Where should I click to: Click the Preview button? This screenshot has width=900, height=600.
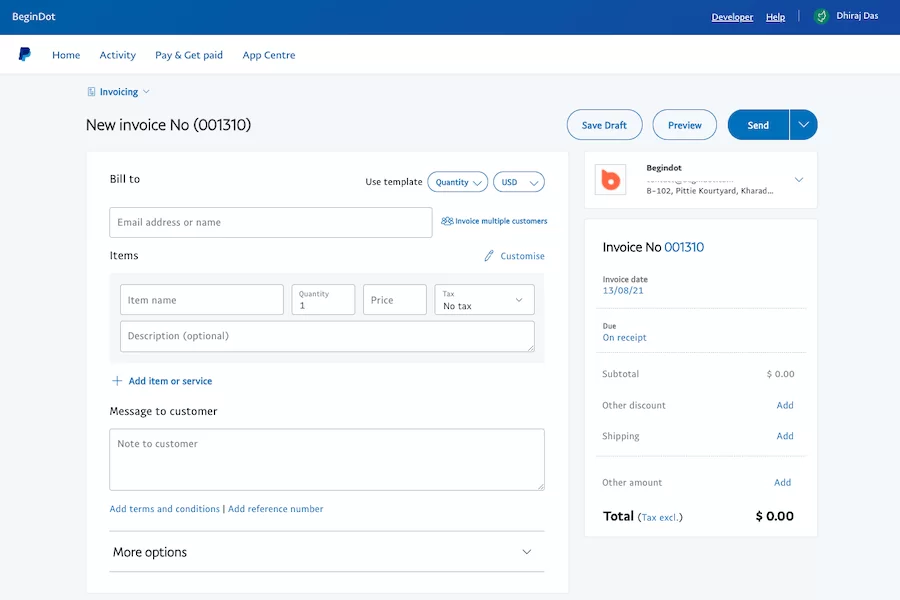click(x=685, y=125)
